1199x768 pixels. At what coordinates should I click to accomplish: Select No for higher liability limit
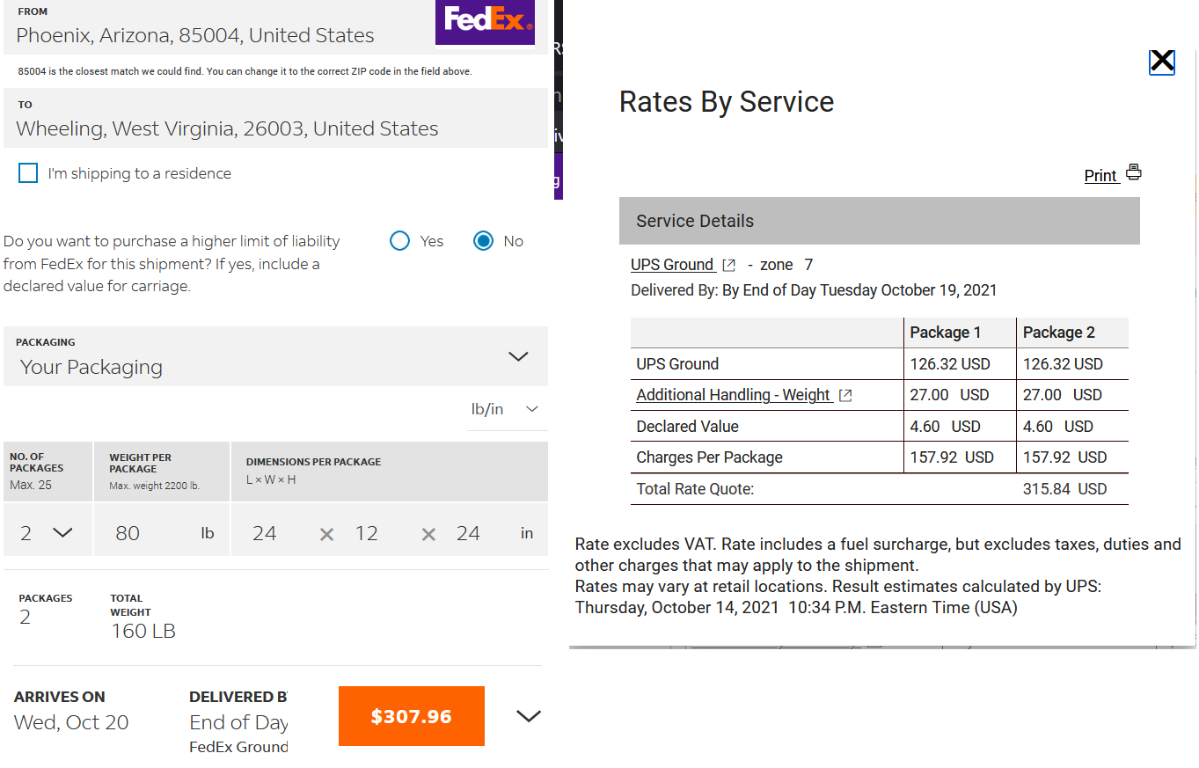pyautogui.click(x=484, y=241)
